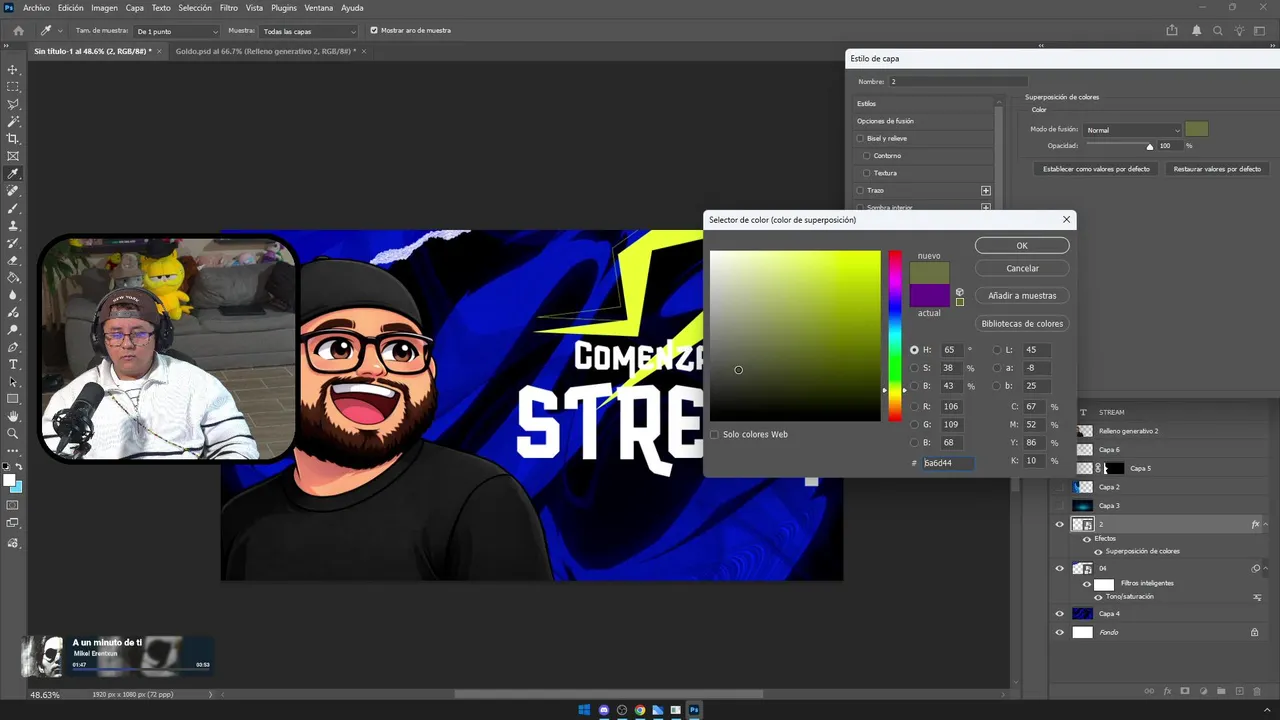Delete layer with trash icon
Viewport: 1280px width, 720px height.
[1257, 691]
